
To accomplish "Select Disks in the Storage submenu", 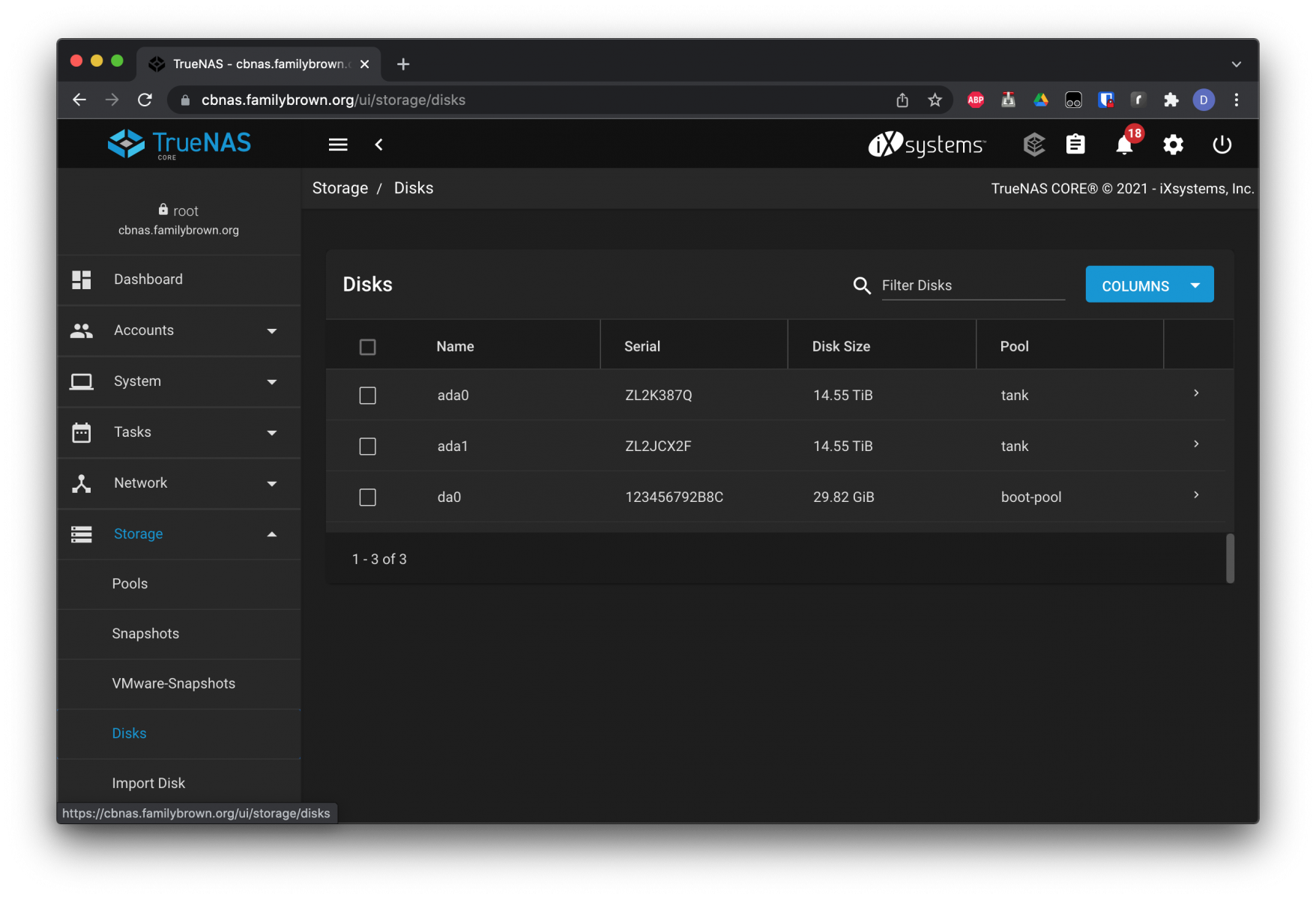I will coord(178,733).
